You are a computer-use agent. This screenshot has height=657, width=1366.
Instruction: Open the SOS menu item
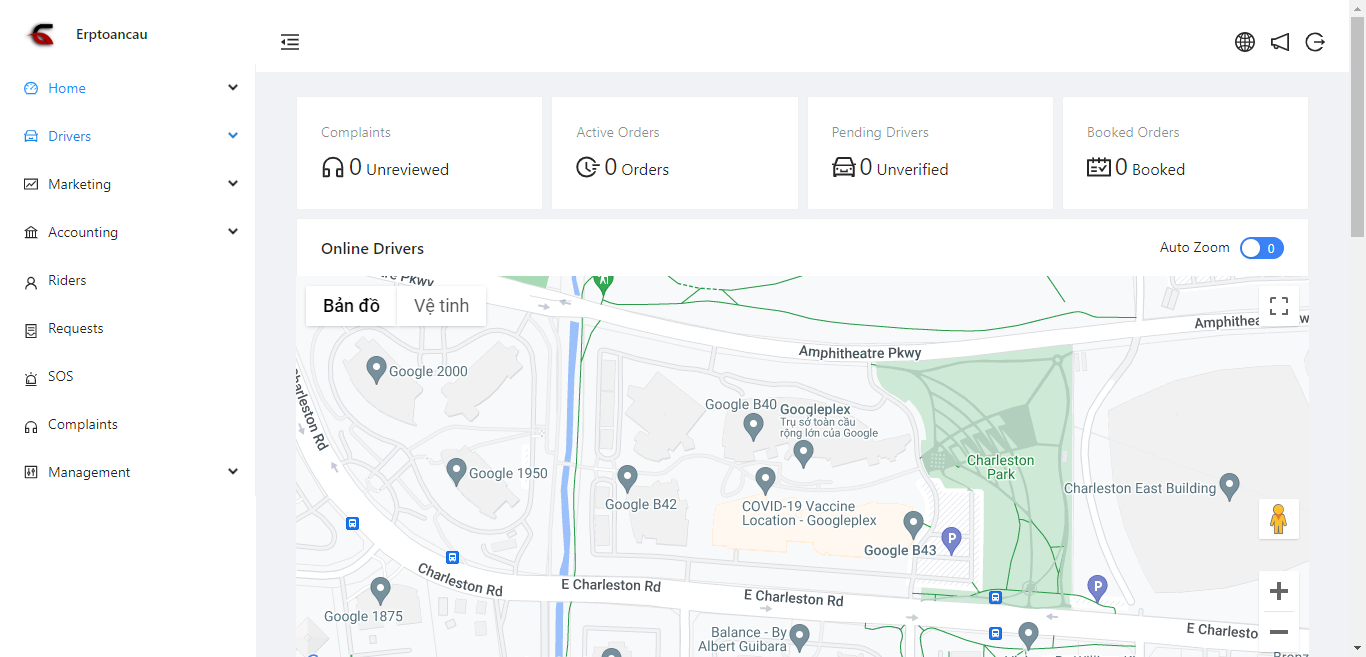[x=60, y=377]
